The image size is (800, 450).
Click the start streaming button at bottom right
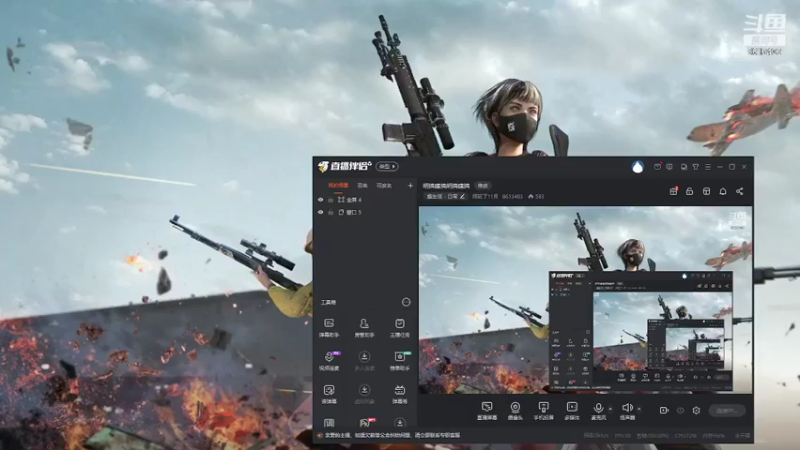(x=728, y=410)
